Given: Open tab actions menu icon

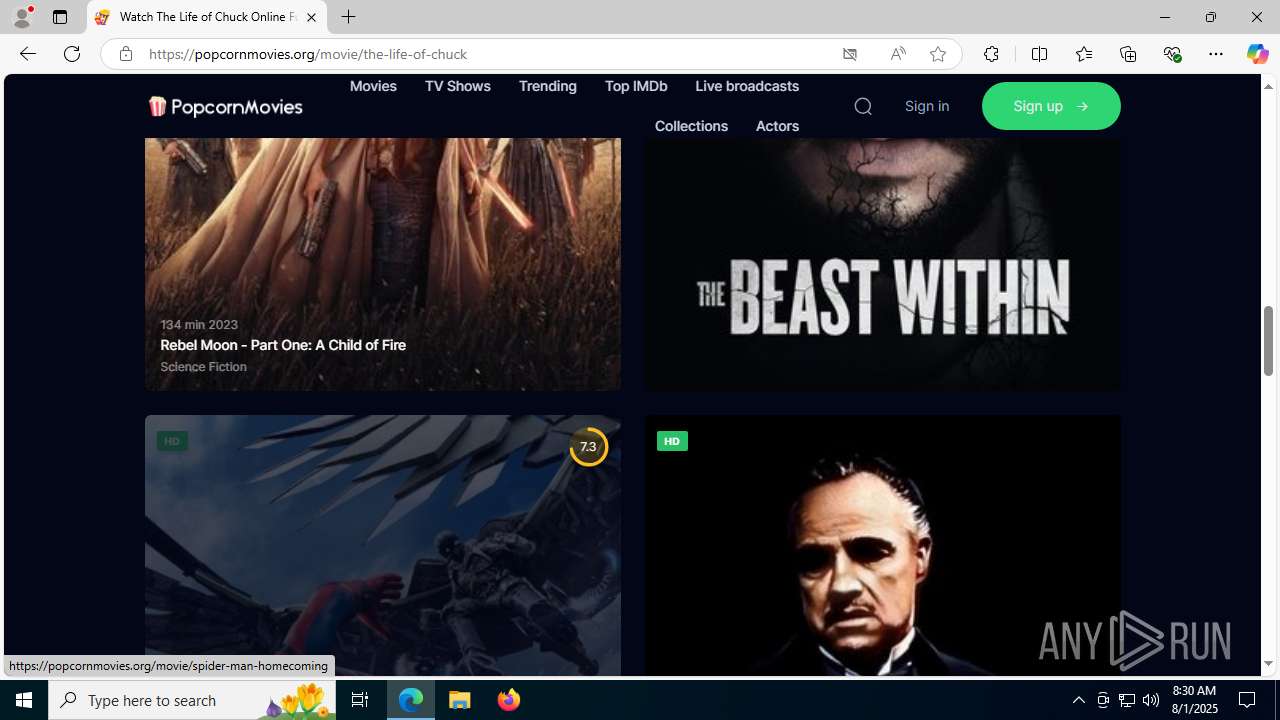Looking at the screenshot, I should (60, 17).
